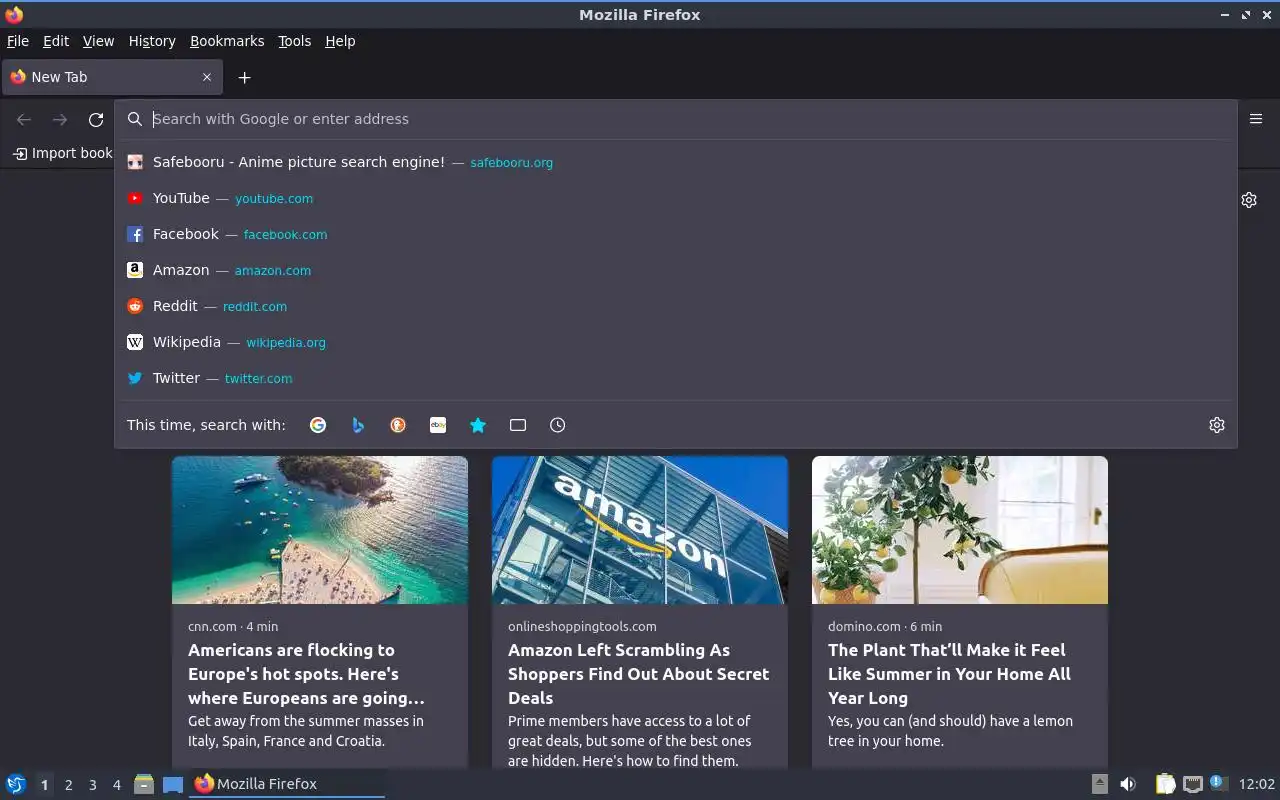Click the show desktop taskbar icon
The height and width of the screenshot is (800, 1280).
pyautogui.click(x=173, y=784)
